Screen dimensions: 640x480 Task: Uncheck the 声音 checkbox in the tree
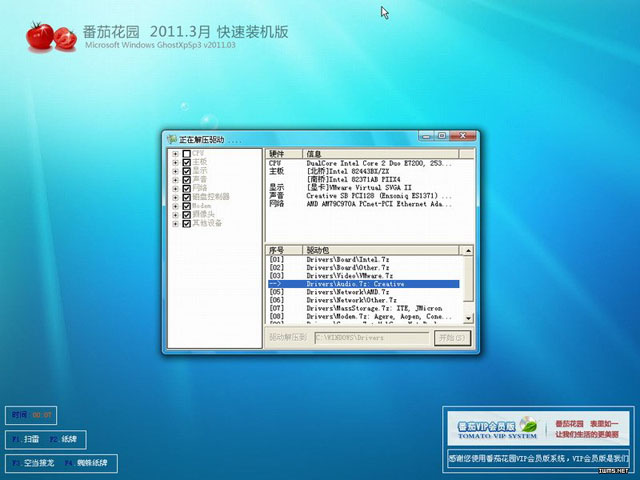pos(187,180)
